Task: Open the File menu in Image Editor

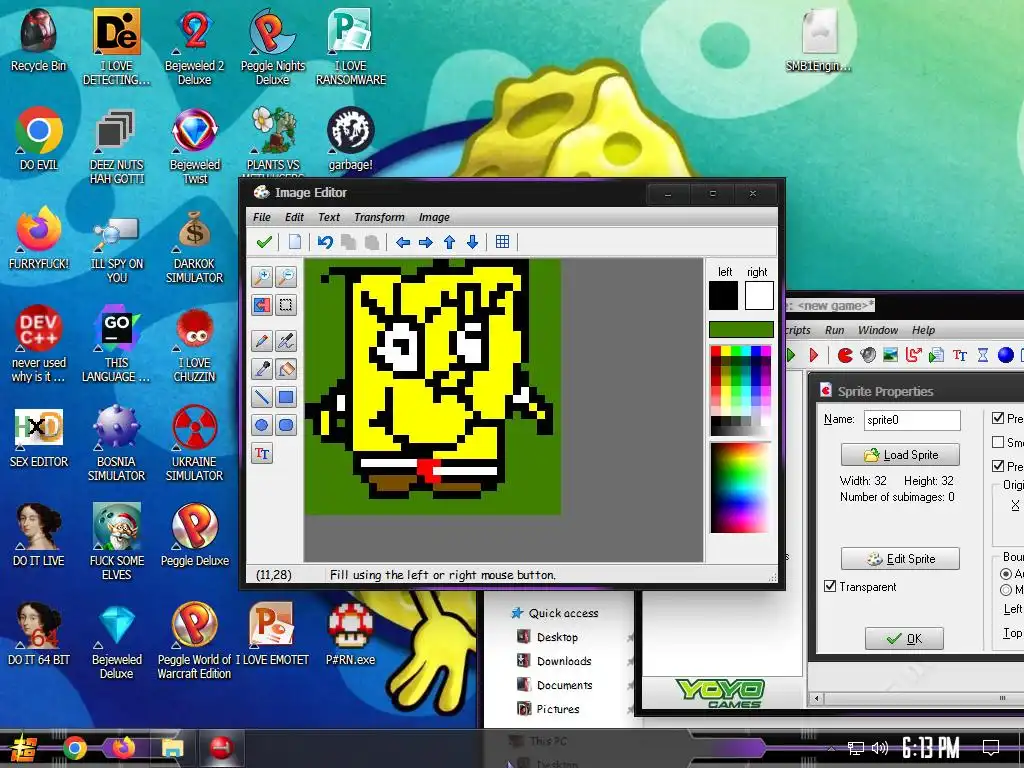Action: [262, 217]
